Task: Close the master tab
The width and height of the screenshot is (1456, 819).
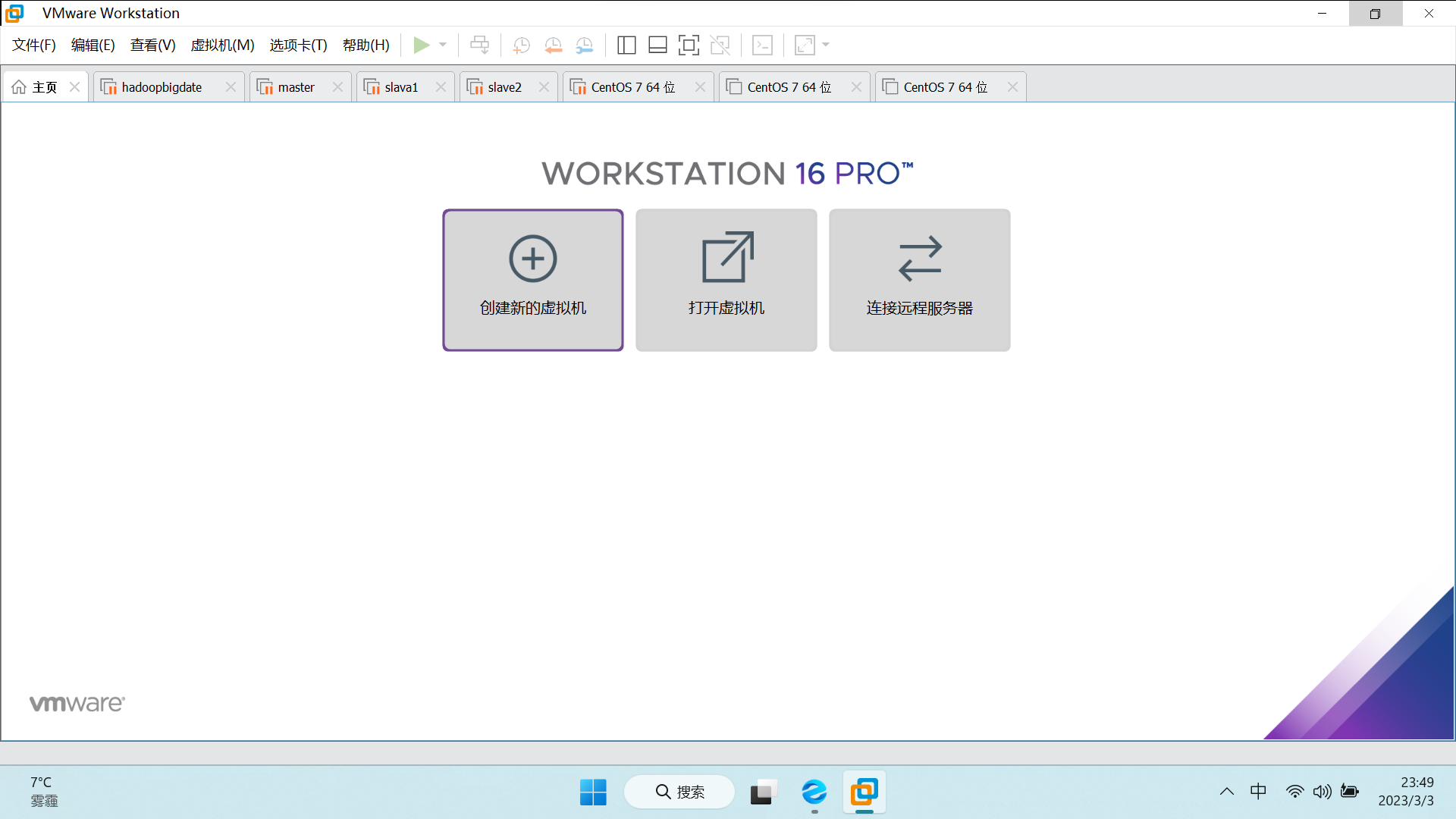Action: (x=337, y=87)
